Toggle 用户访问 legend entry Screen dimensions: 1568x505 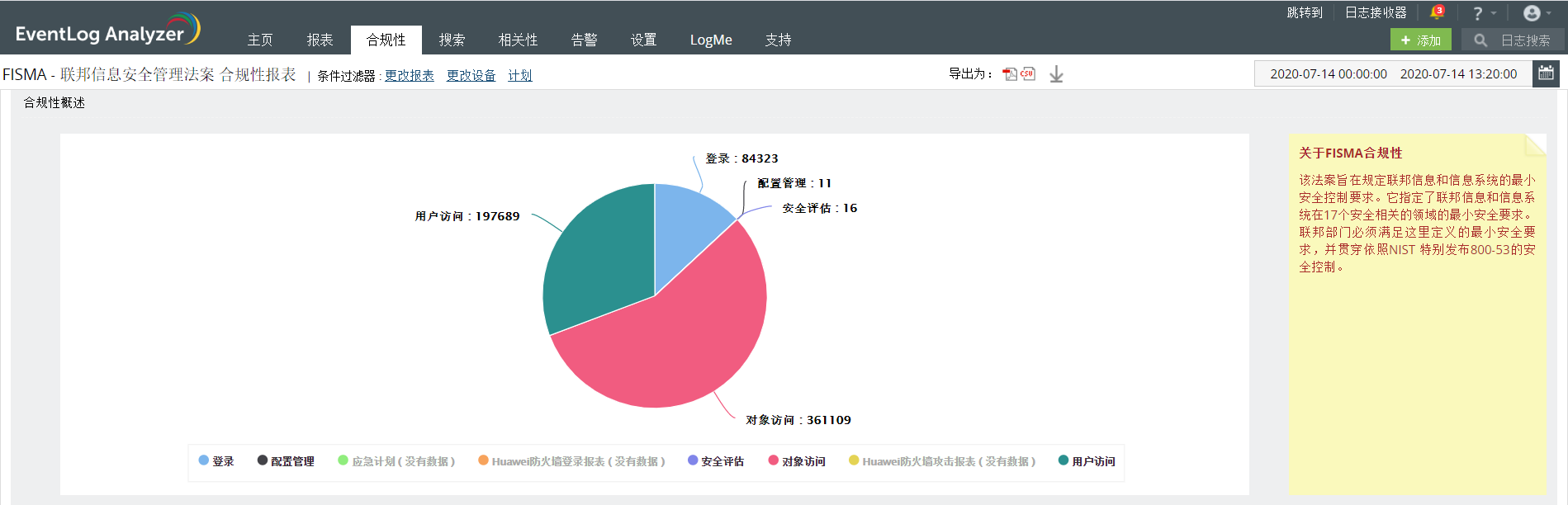click(1087, 461)
